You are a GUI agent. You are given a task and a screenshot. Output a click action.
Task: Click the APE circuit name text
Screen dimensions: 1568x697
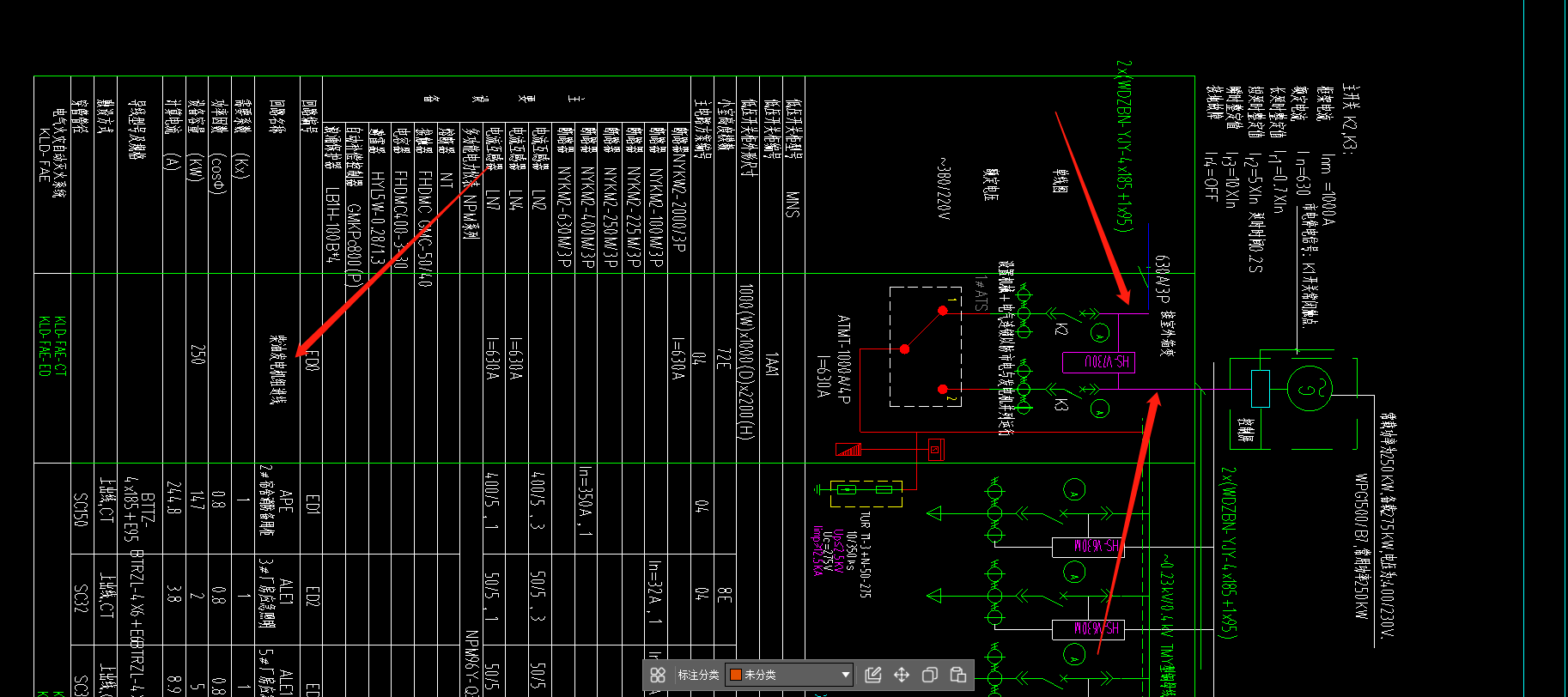[286, 502]
